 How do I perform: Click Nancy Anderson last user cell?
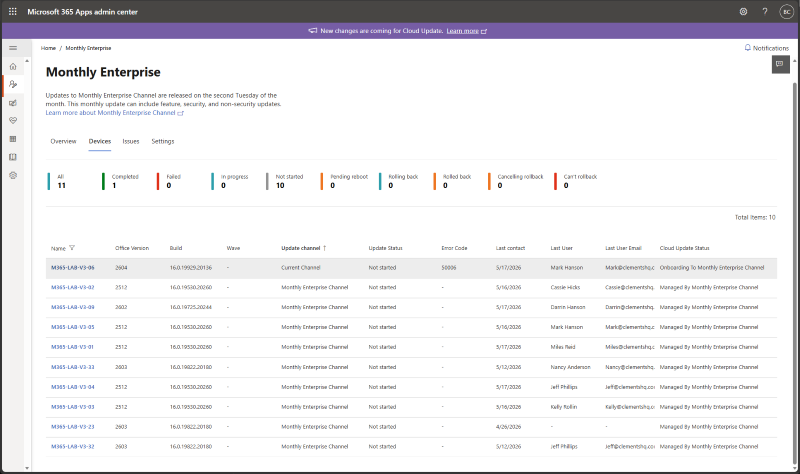click(x=570, y=367)
